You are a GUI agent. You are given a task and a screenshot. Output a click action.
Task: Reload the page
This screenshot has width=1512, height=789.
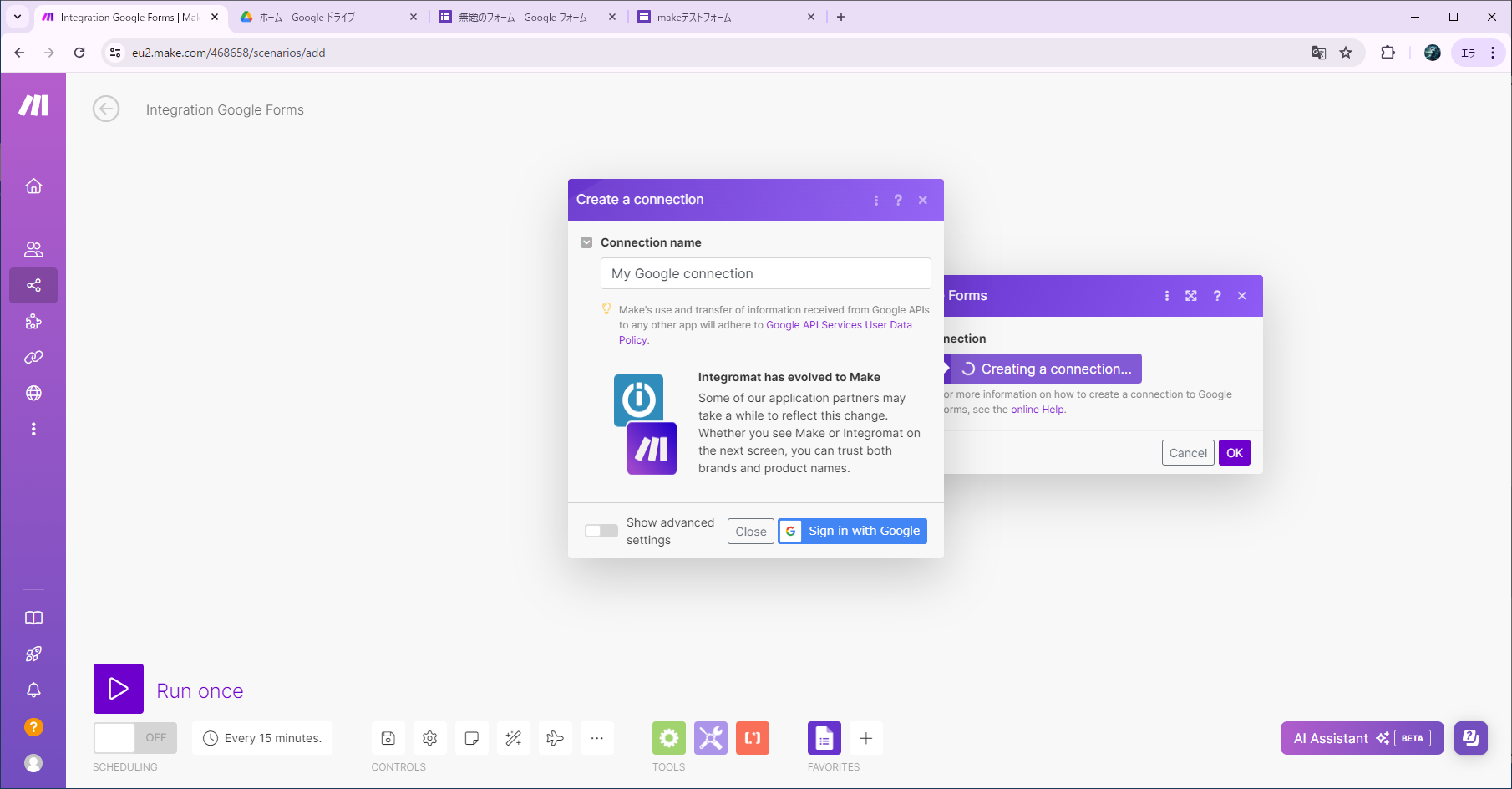click(79, 53)
